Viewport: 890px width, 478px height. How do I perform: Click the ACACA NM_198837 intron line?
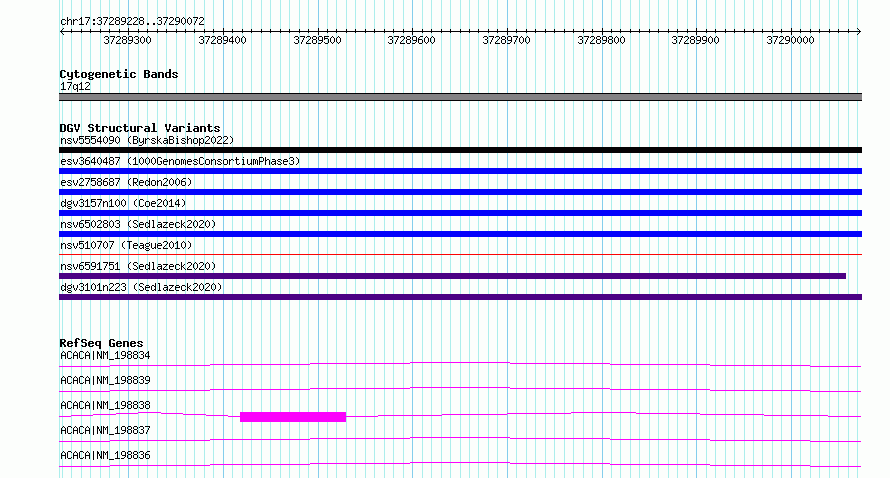460,439
